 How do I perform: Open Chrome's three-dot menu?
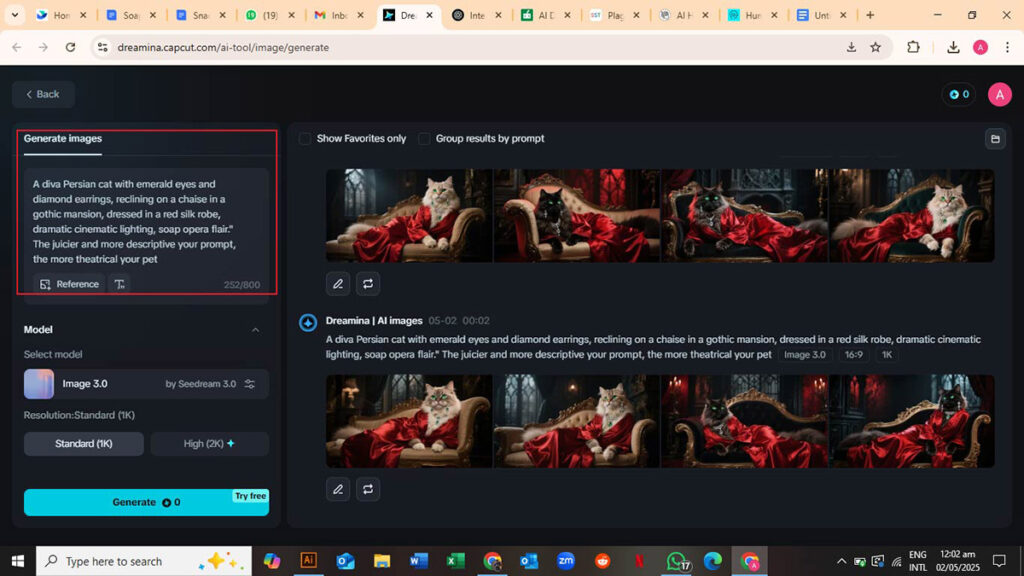click(1007, 47)
